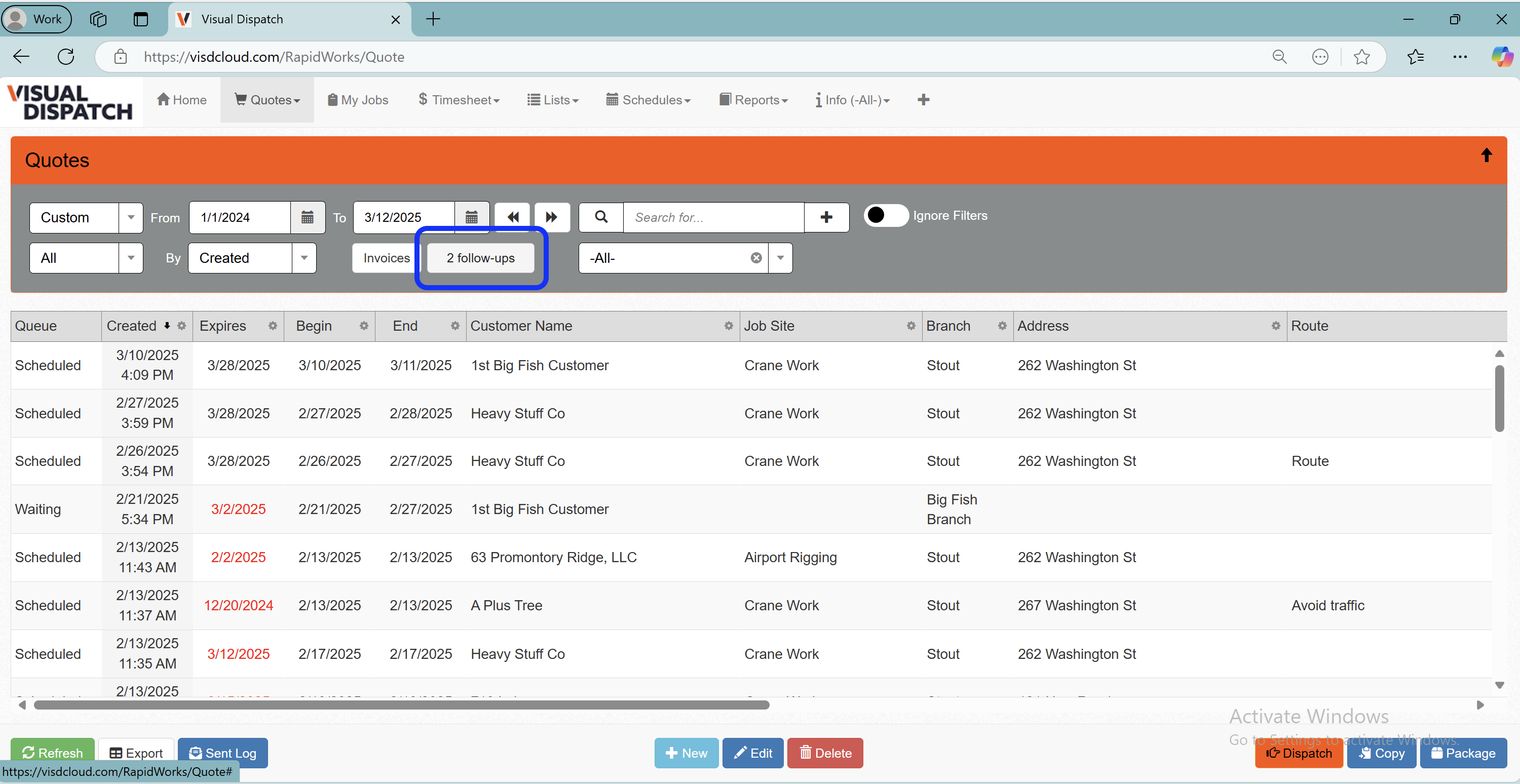Open the Sent Log
The height and width of the screenshot is (784, 1520).
tap(223, 753)
